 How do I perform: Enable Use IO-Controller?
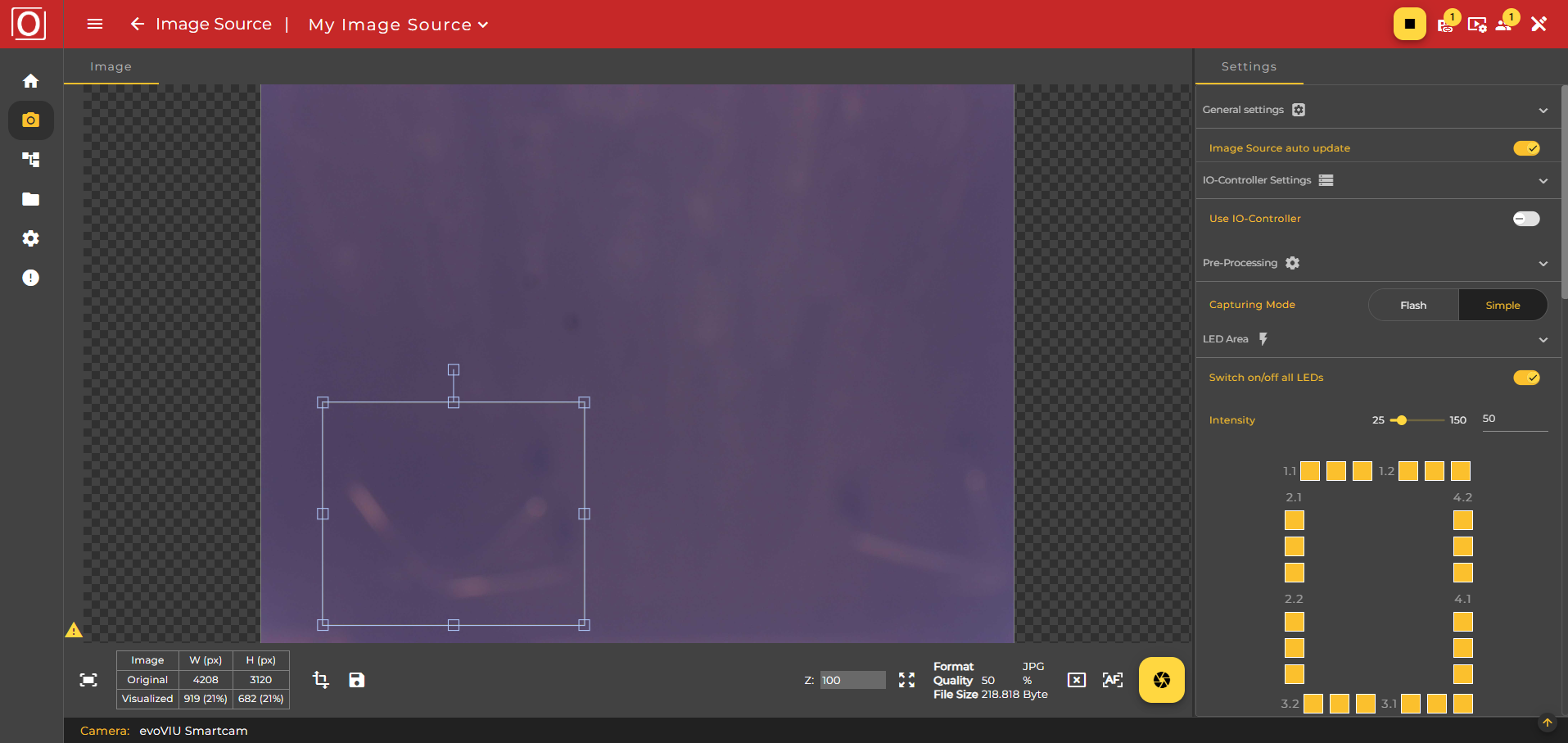coord(1525,219)
